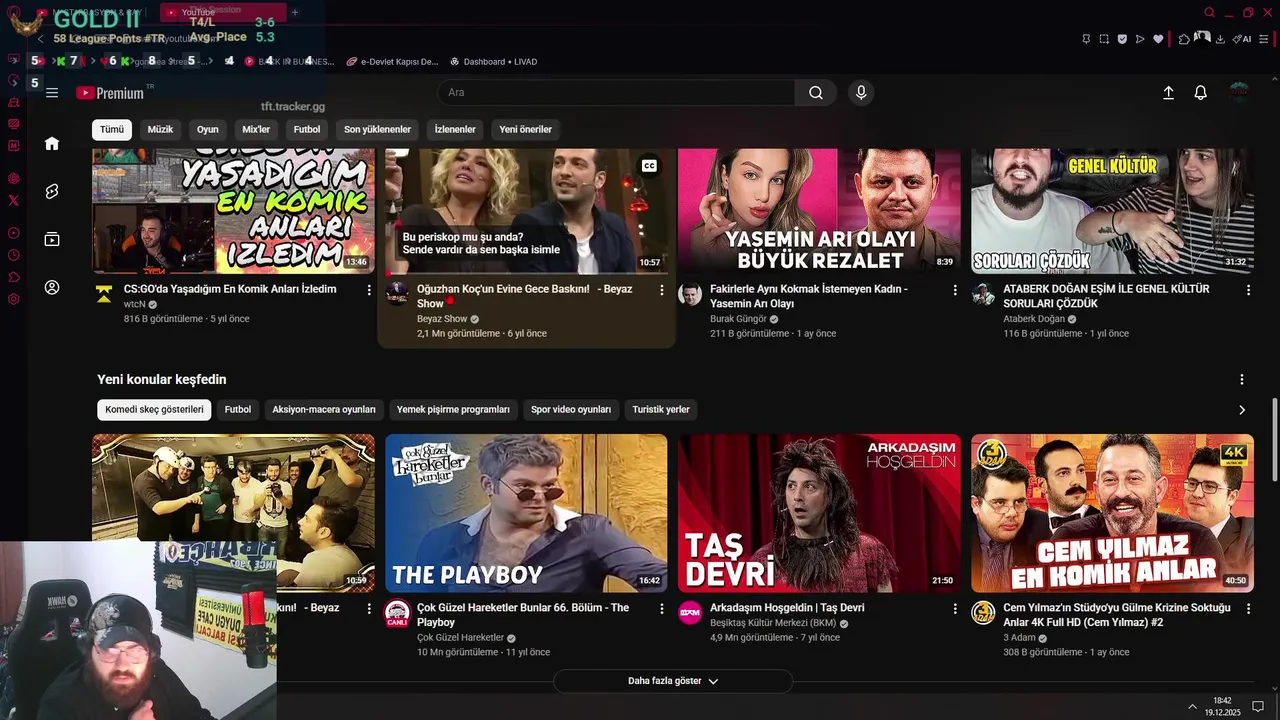
Task: Open browser extensions cube icon in toolbar
Action: tap(1184, 39)
